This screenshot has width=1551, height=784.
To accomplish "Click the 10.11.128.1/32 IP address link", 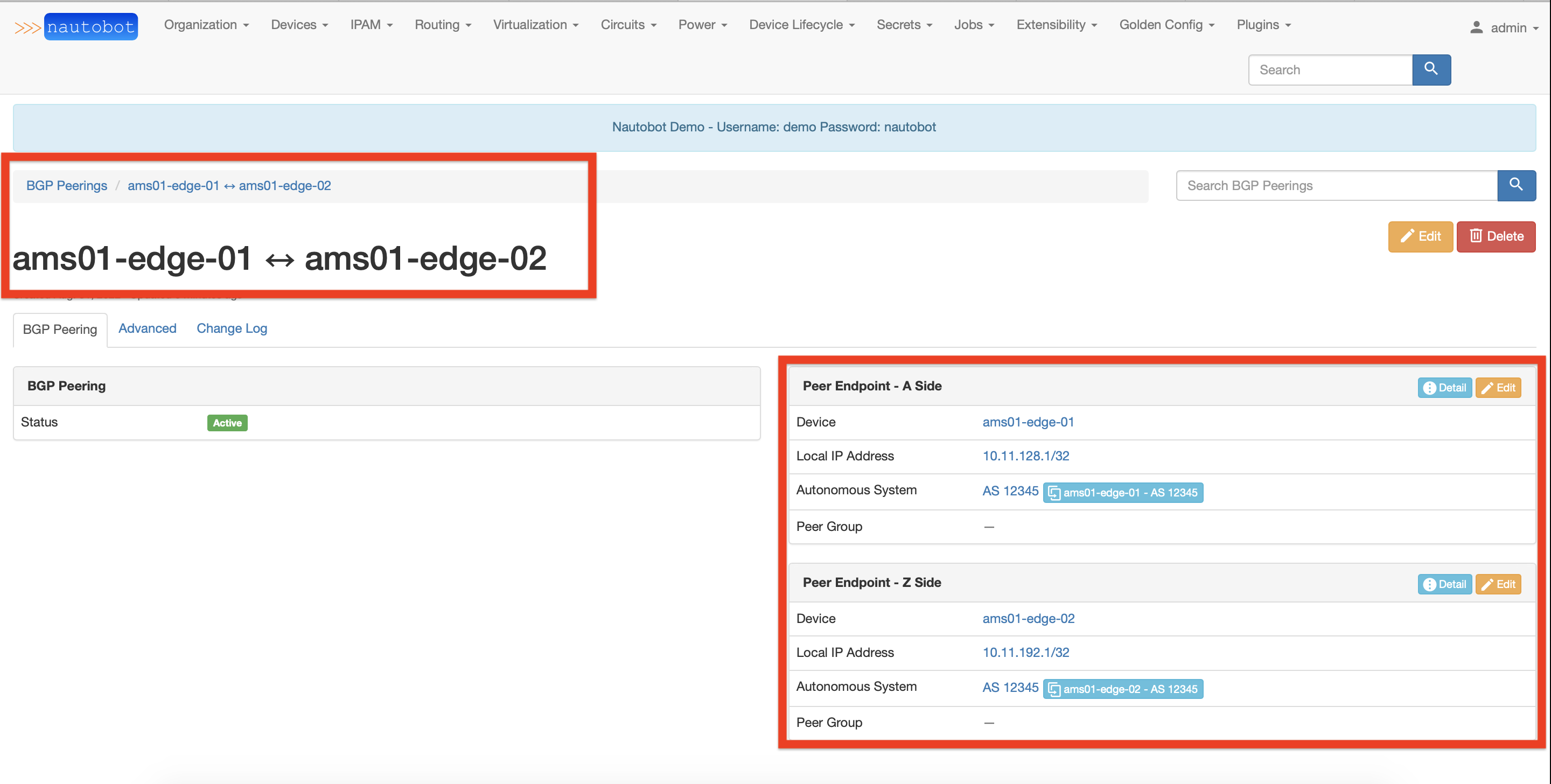I will click(1025, 456).
